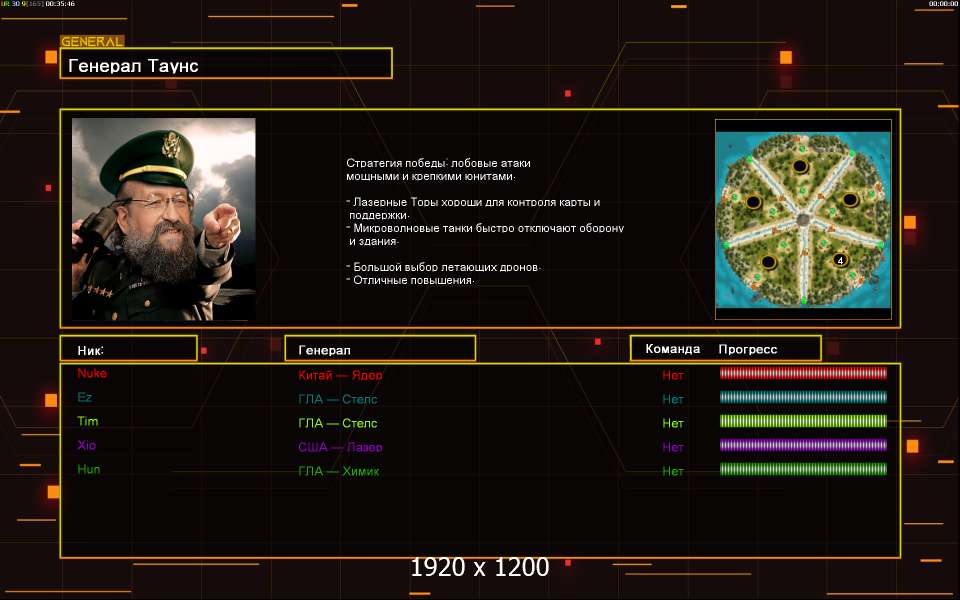This screenshot has height=600, width=960.
Task: Click Nuke's Китай — Ядер general entry
Action: [x=340, y=375]
